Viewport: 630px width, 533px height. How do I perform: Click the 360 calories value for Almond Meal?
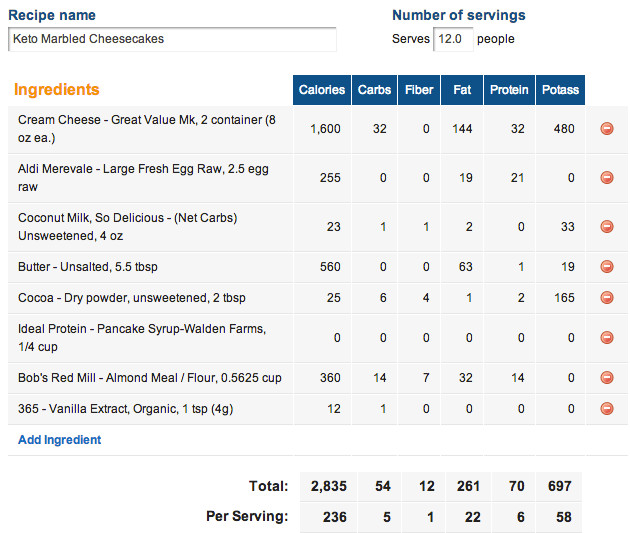[x=330, y=378]
